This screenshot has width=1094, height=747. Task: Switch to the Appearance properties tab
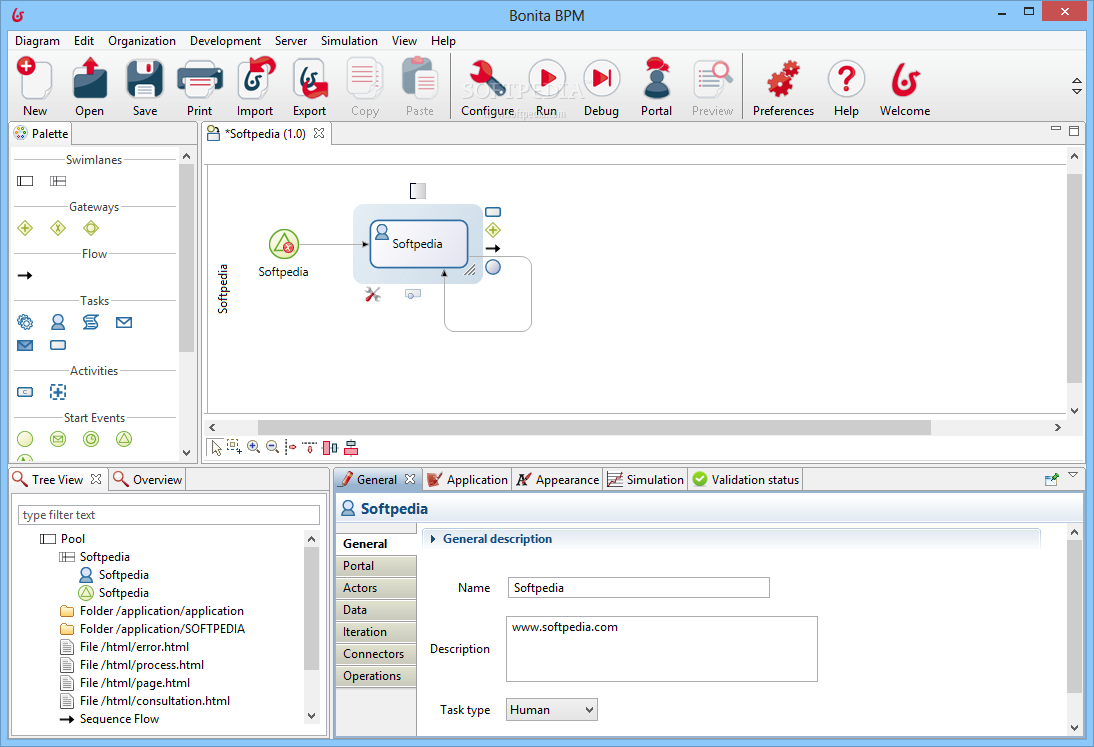coord(557,480)
